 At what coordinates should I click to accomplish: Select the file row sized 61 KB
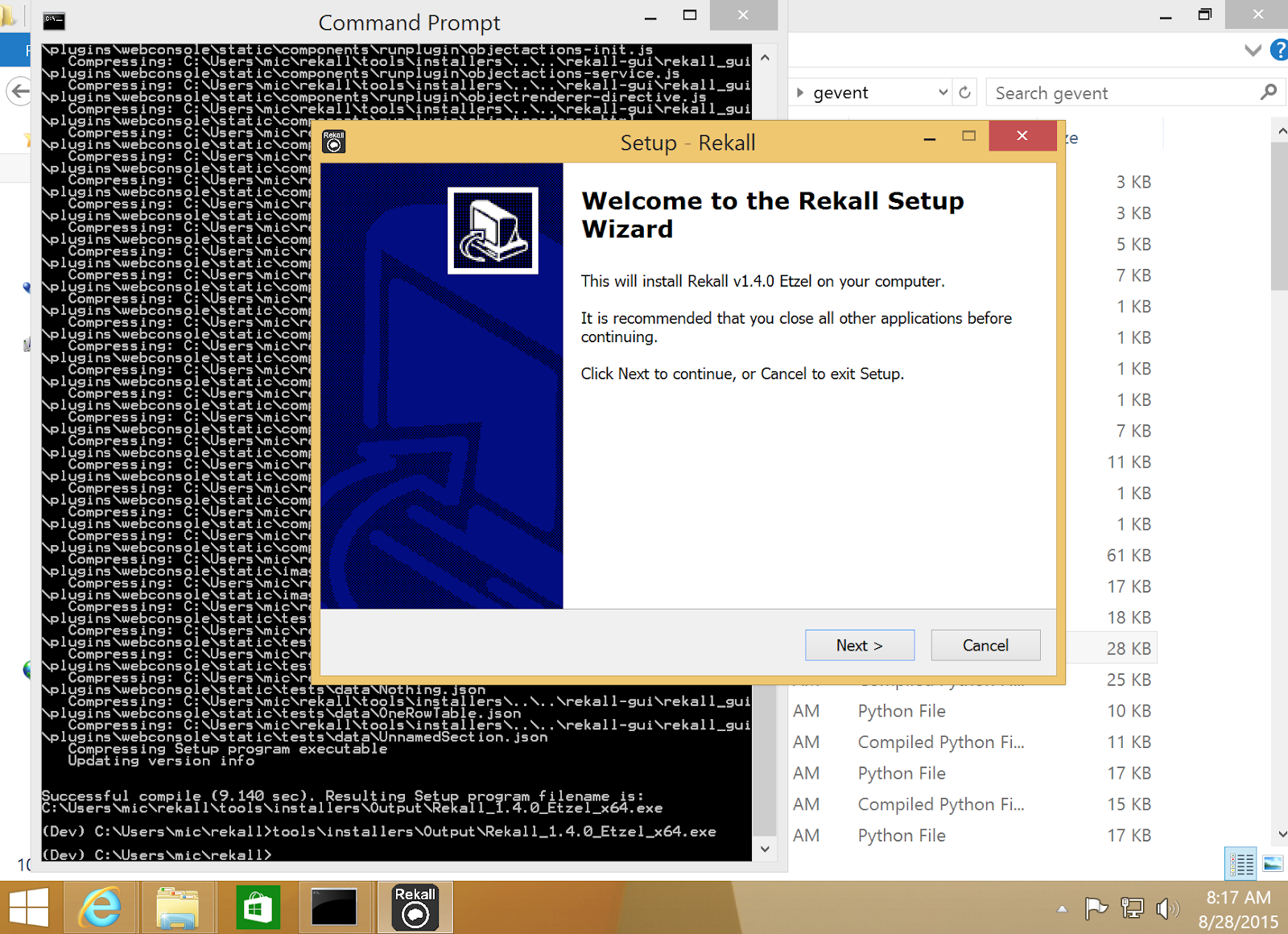[1112, 556]
